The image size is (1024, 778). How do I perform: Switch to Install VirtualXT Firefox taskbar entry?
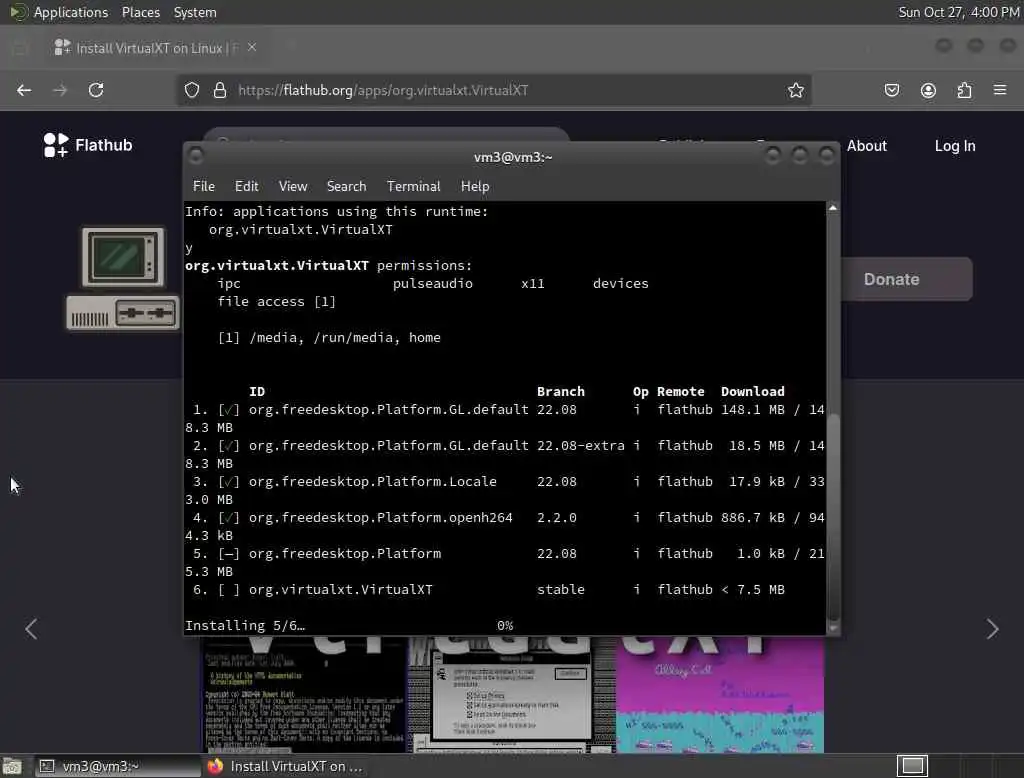tap(285, 766)
